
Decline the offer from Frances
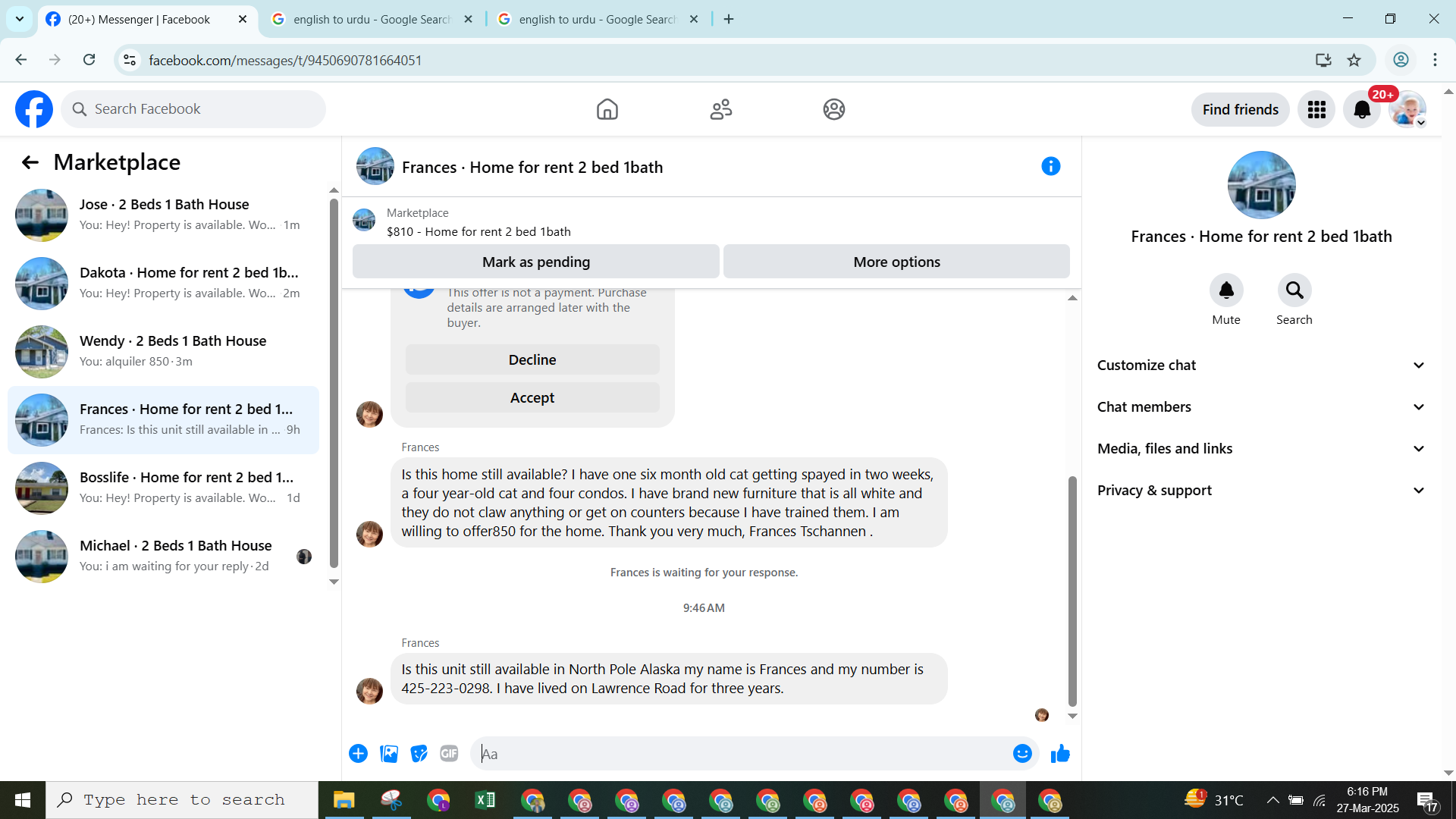tap(532, 359)
